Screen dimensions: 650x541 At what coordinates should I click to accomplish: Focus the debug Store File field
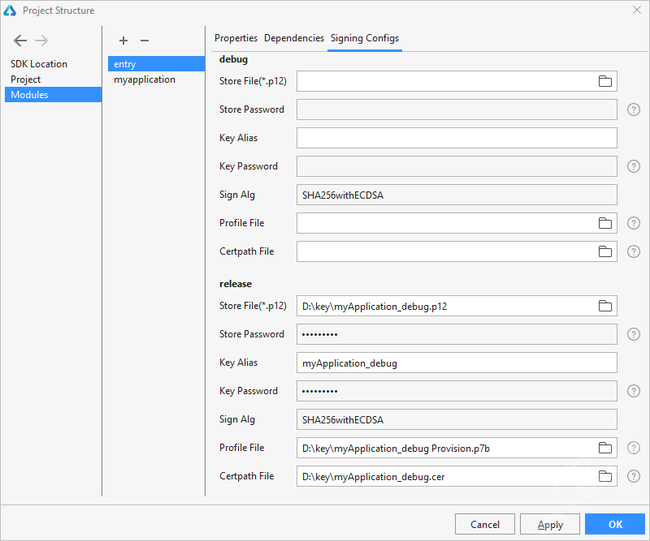pyautogui.click(x=456, y=81)
